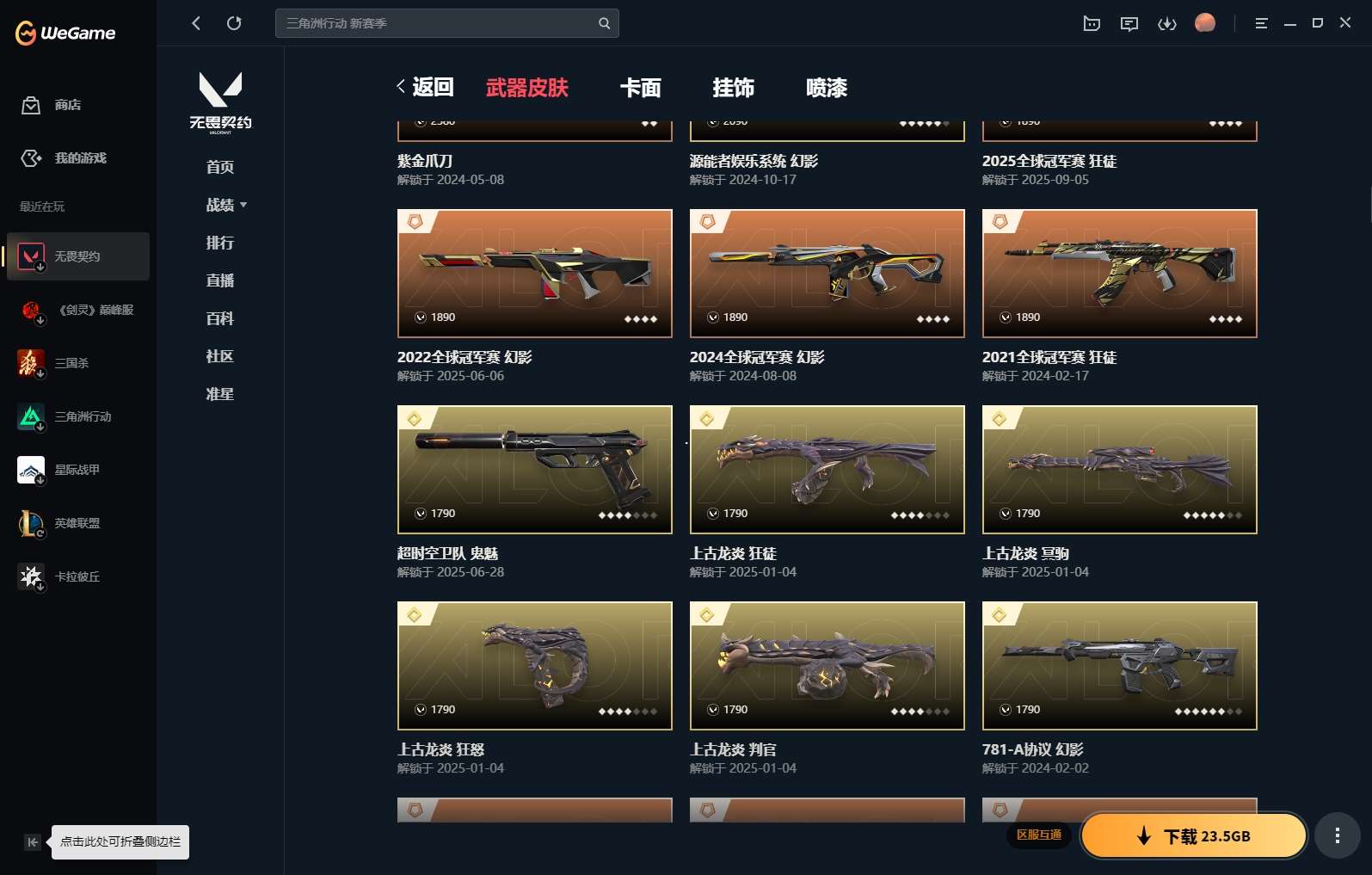Open the download manager icon in the title bar
The image size is (1372, 875).
coord(1166,23)
